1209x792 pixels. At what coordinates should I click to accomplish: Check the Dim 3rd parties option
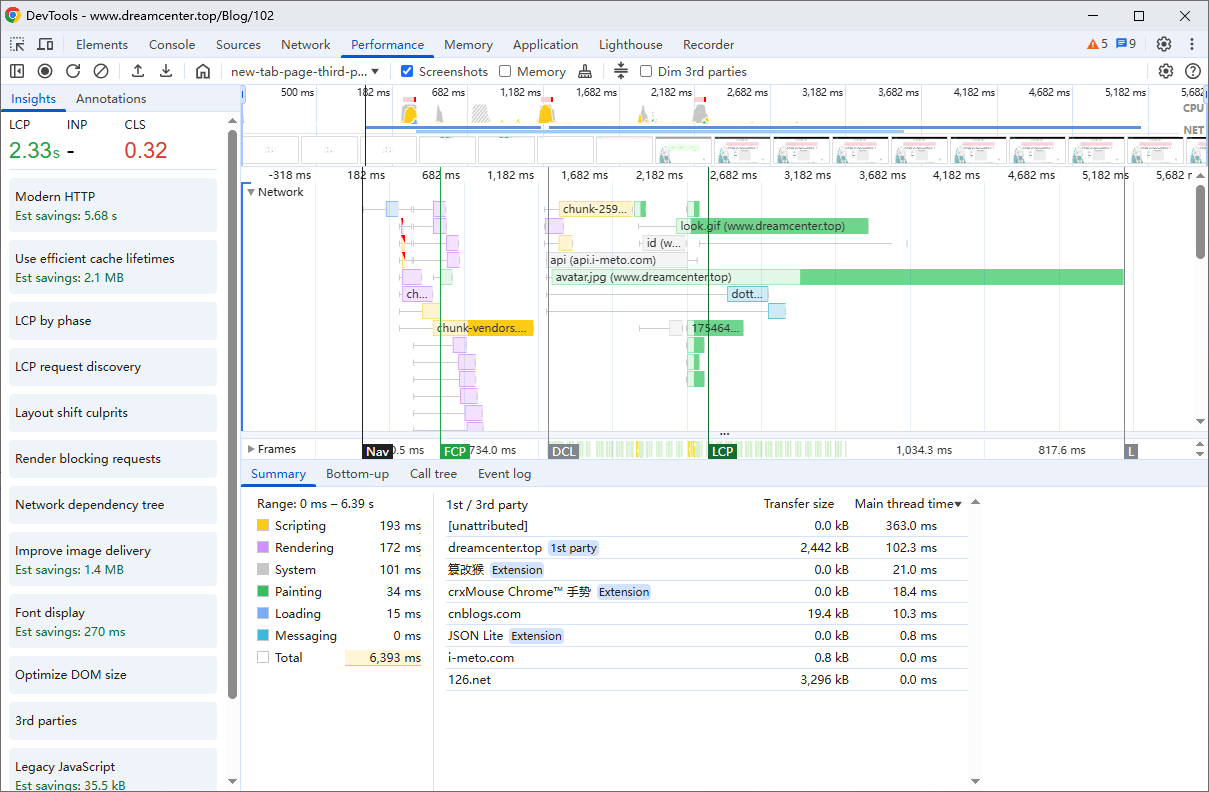pos(646,71)
